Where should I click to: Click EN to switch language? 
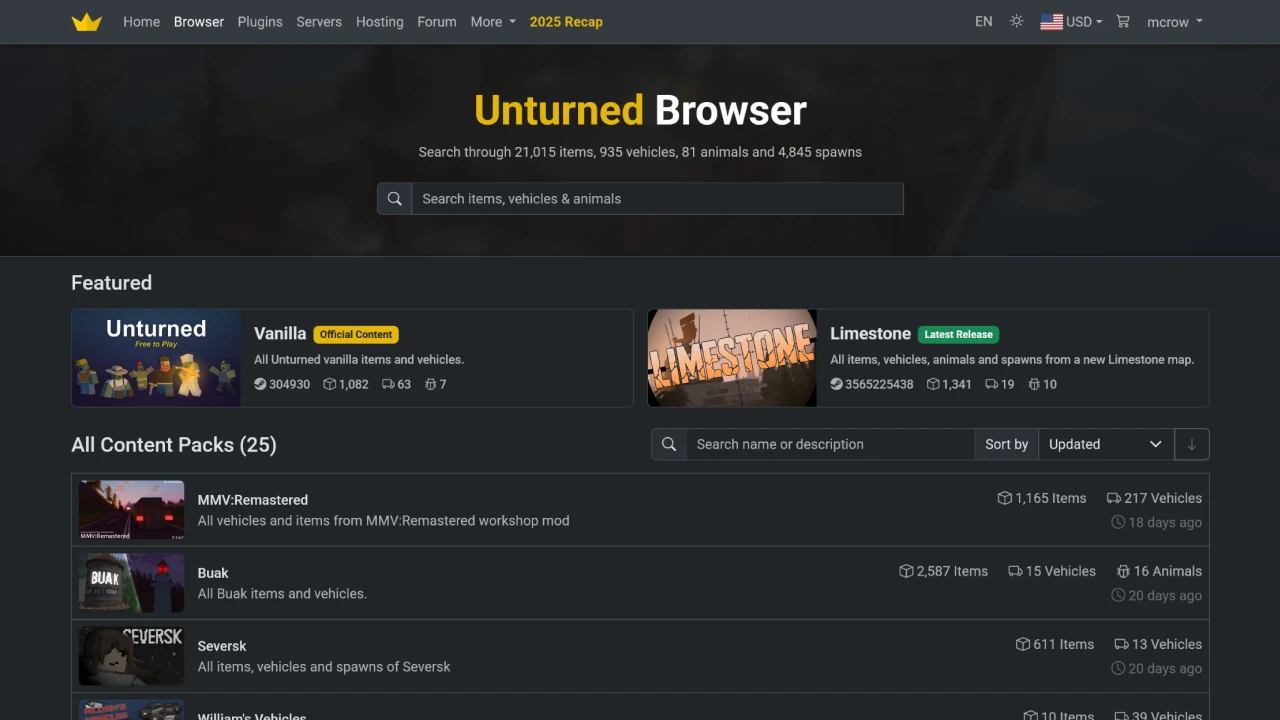coord(983,21)
